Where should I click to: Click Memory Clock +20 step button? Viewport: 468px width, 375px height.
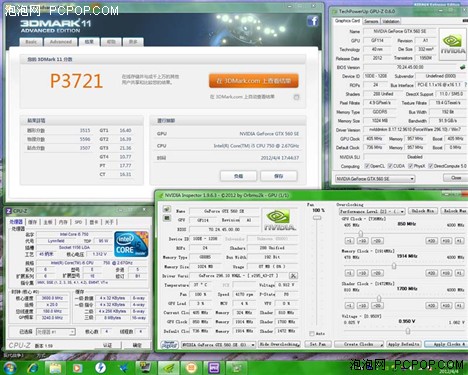coord(431,273)
